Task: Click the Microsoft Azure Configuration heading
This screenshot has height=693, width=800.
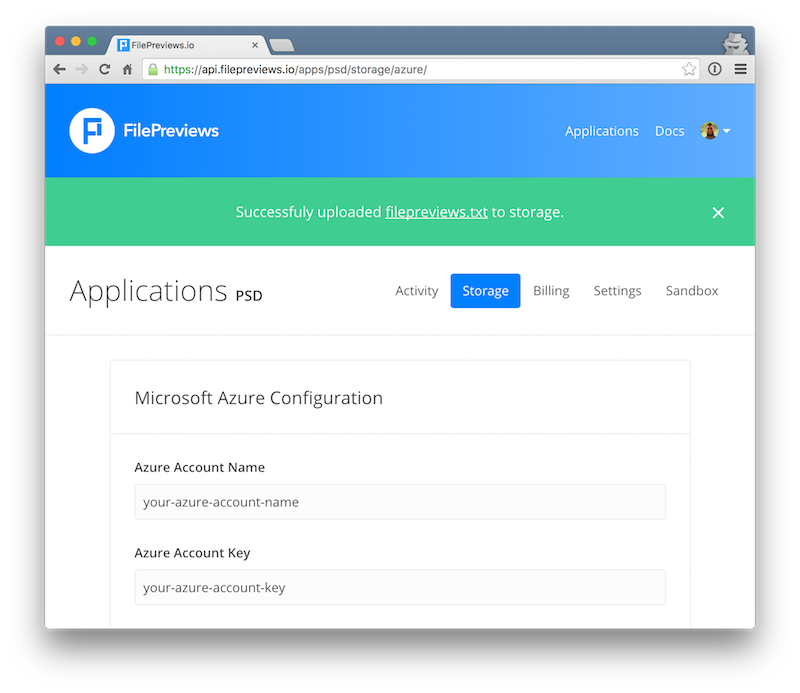Action: tap(259, 398)
